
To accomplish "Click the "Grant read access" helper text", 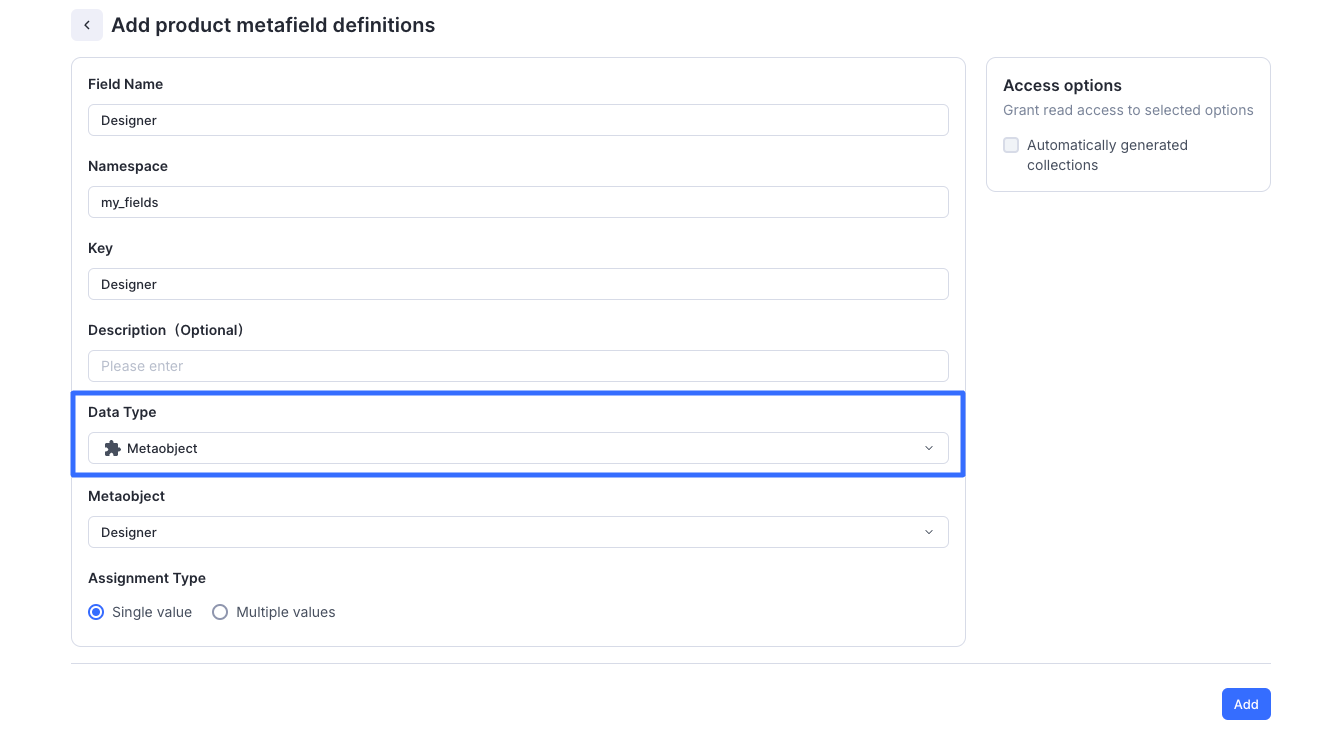I will [1128, 110].
